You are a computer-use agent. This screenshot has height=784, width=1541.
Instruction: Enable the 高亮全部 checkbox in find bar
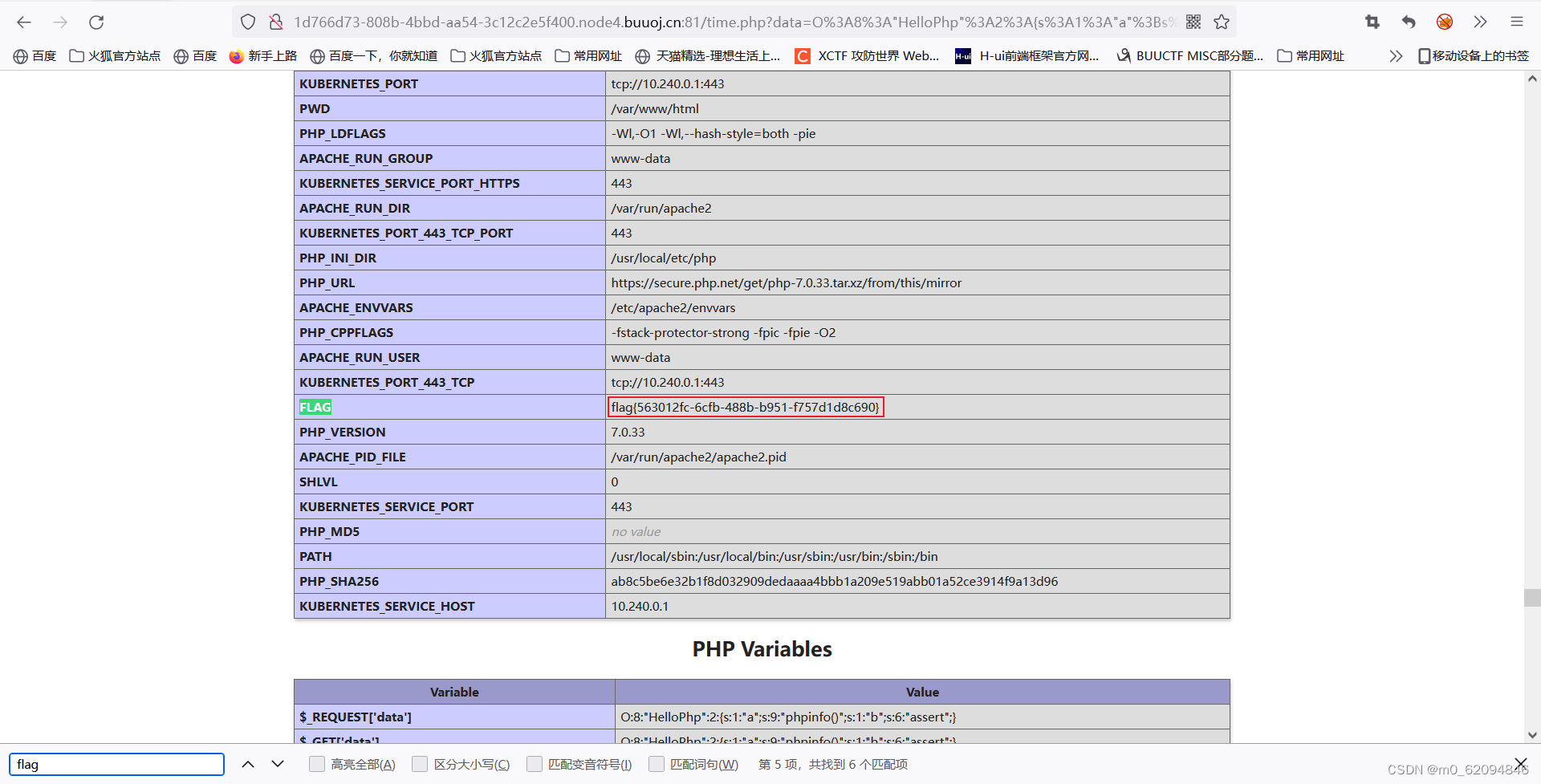[x=316, y=764]
